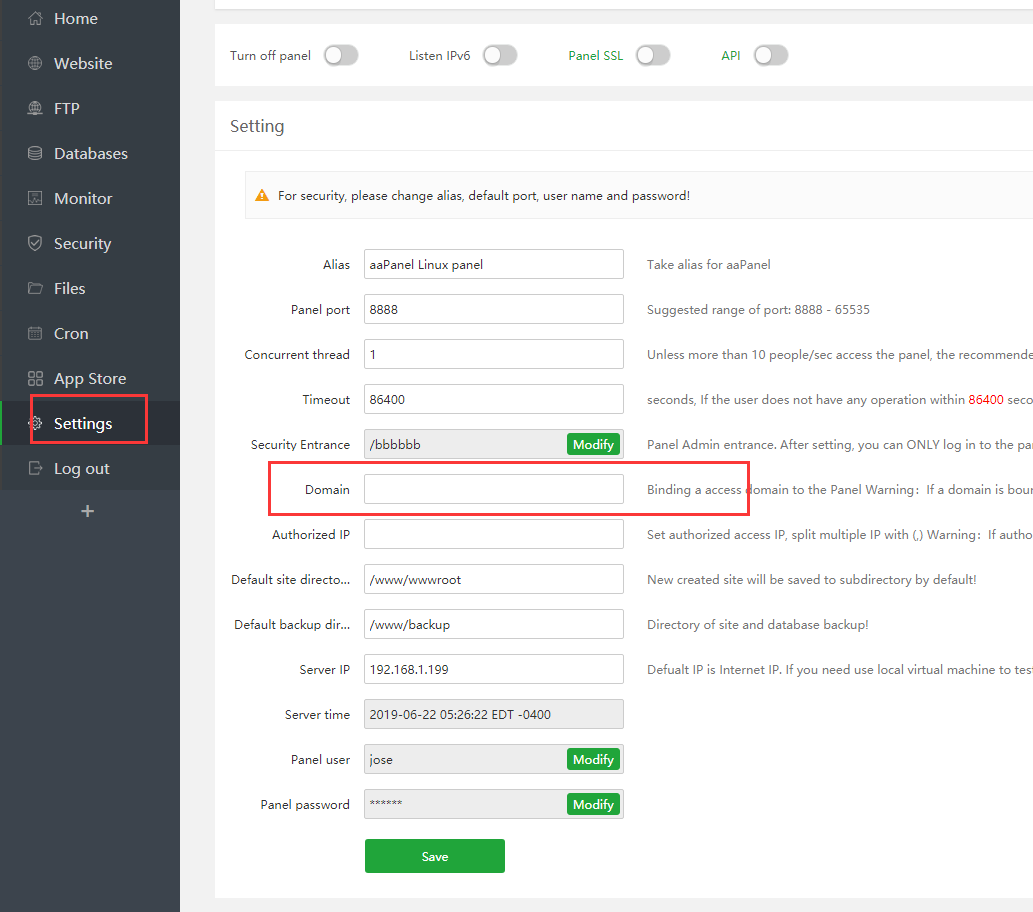This screenshot has width=1033, height=912.
Task: Select Log out from sidebar menu
Action: [81, 468]
